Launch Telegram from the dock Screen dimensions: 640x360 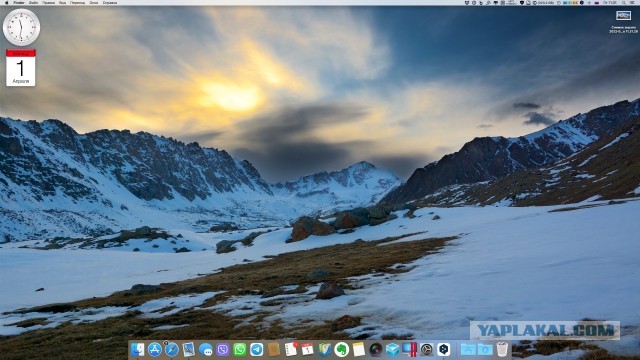point(257,349)
